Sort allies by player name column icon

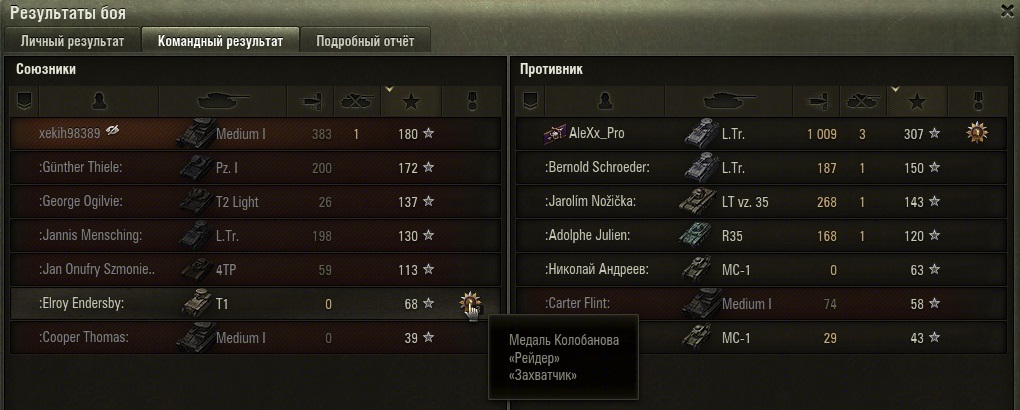pyautogui.click(x=100, y=101)
